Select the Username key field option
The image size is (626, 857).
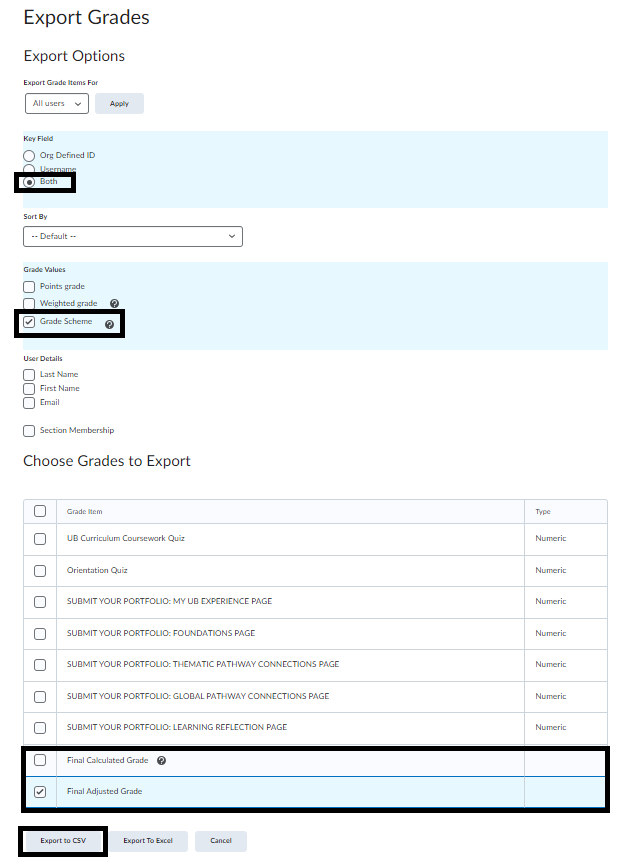pos(29,170)
